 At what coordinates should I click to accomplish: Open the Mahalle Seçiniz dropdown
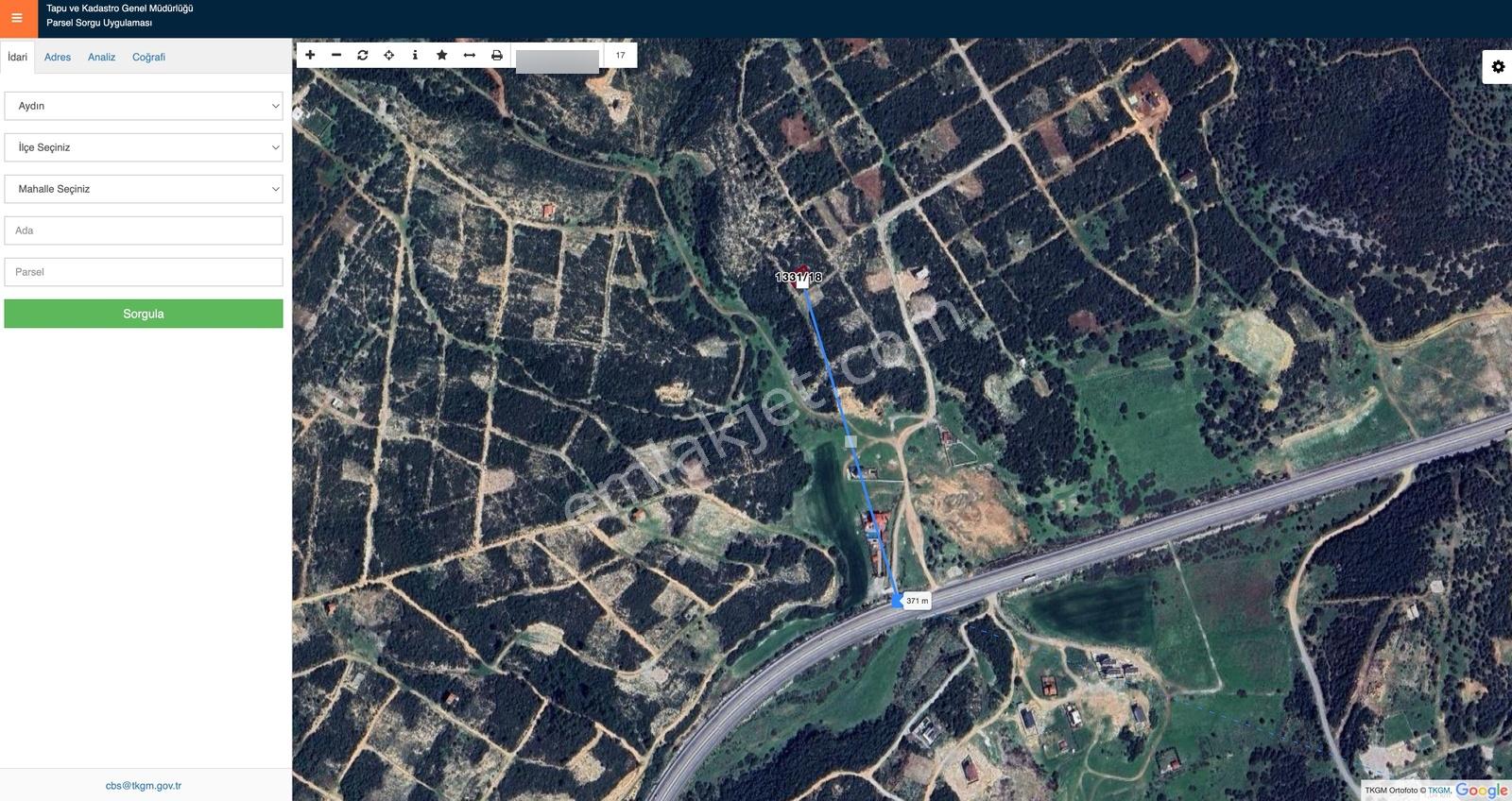[144, 189]
